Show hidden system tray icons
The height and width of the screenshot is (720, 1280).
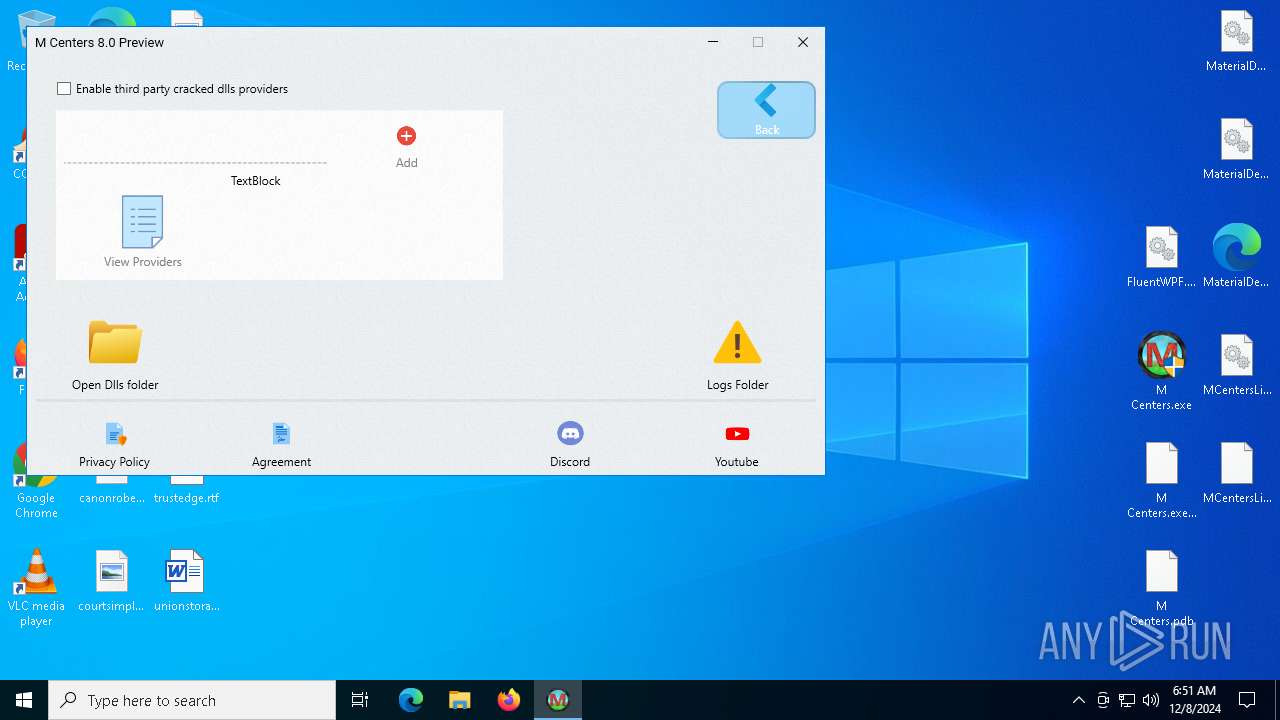coord(1078,700)
